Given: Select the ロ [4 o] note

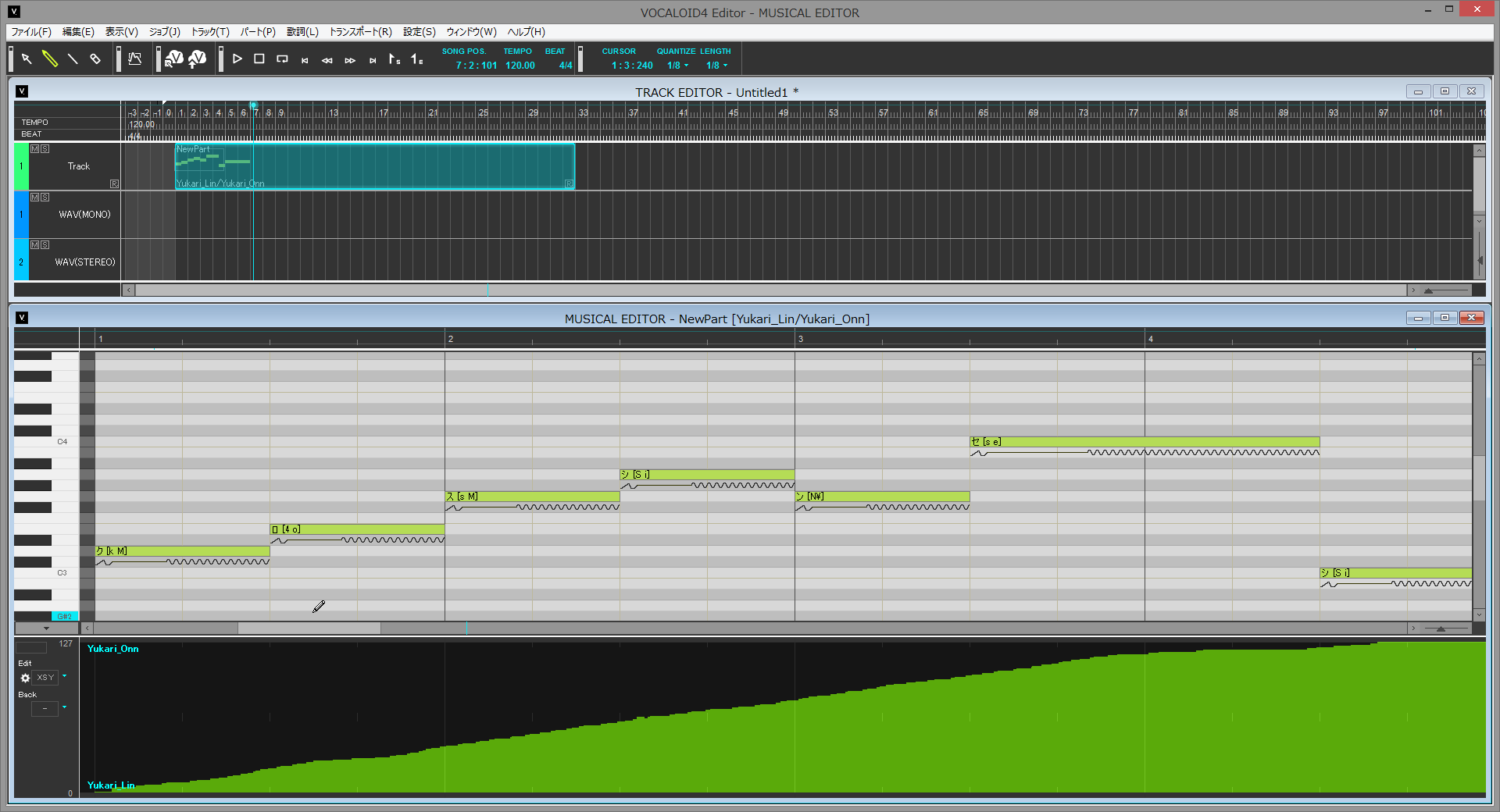Looking at the screenshot, I should [358, 529].
